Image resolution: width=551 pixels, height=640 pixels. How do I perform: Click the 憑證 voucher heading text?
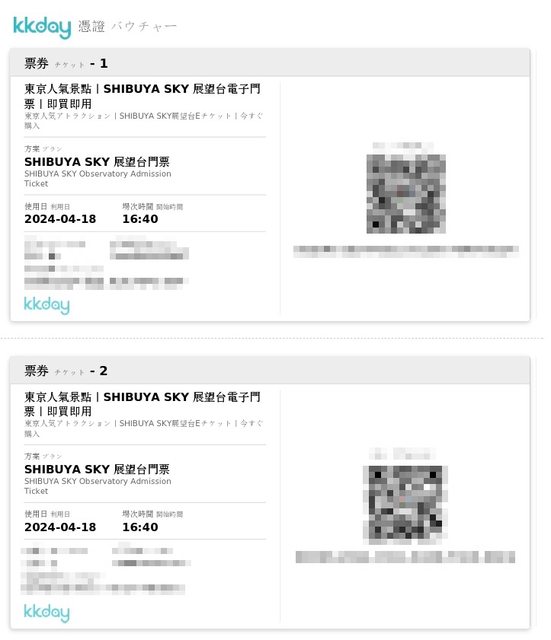(91, 27)
